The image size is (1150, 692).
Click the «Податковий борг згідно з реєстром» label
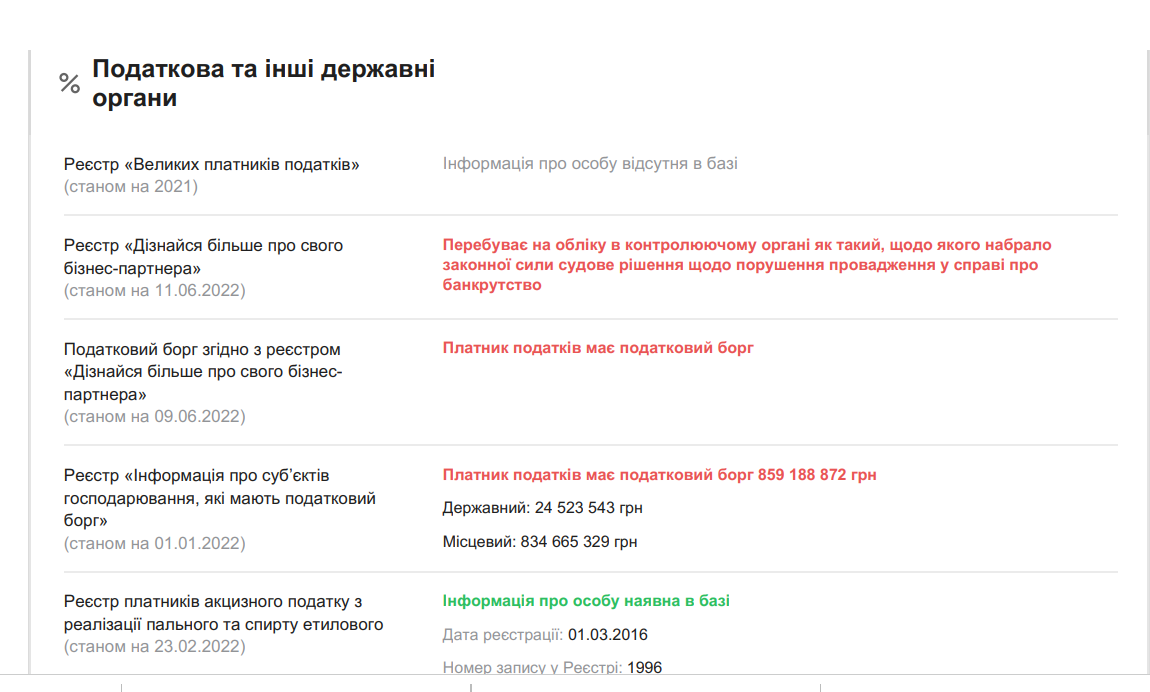[202, 349]
